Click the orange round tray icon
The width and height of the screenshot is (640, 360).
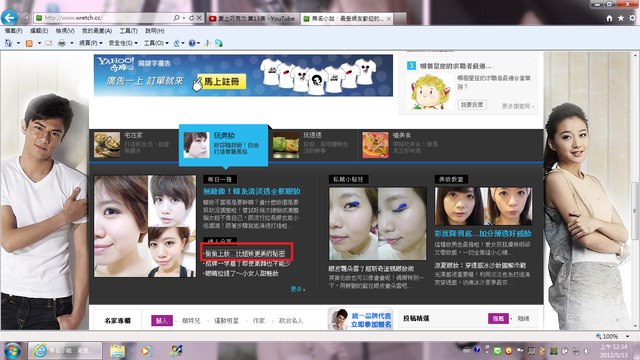(509, 351)
